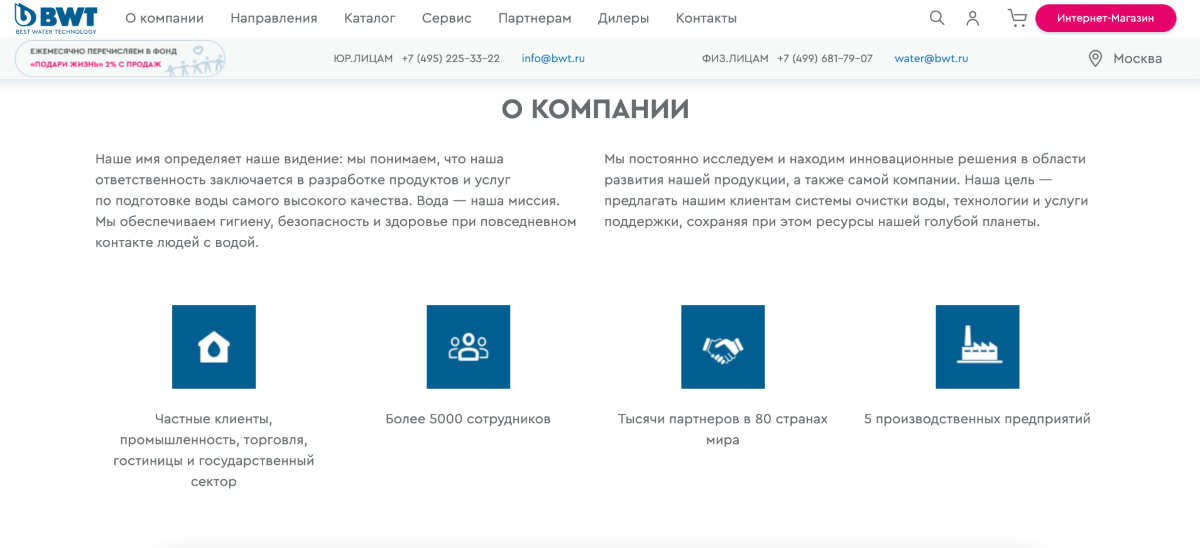
Task: Click the house with water drop icon
Action: (x=214, y=347)
